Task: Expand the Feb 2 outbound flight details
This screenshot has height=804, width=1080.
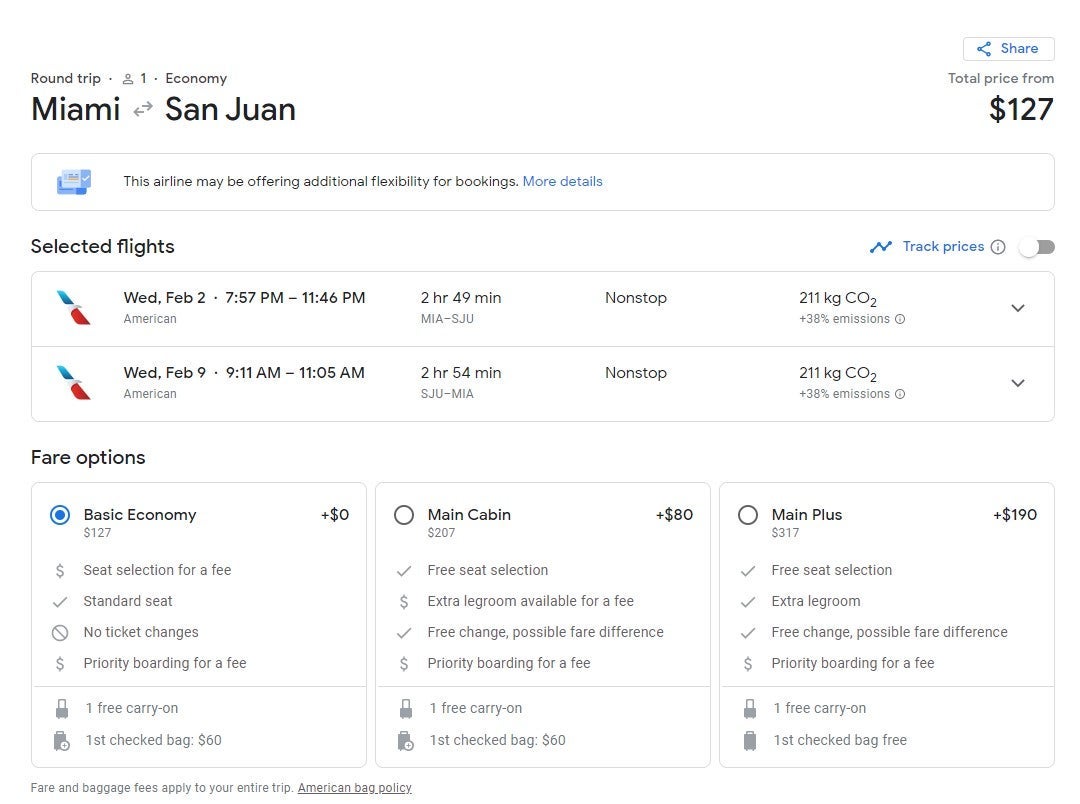Action: tap(1017, 308)
